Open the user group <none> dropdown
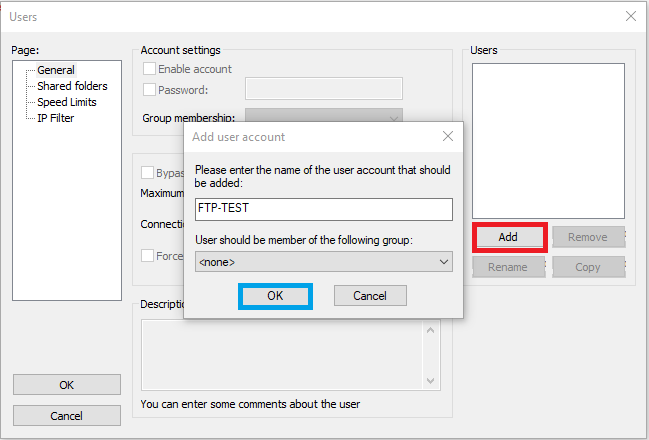The height and width of the screenshot is (440, 649). coord(324,262)
